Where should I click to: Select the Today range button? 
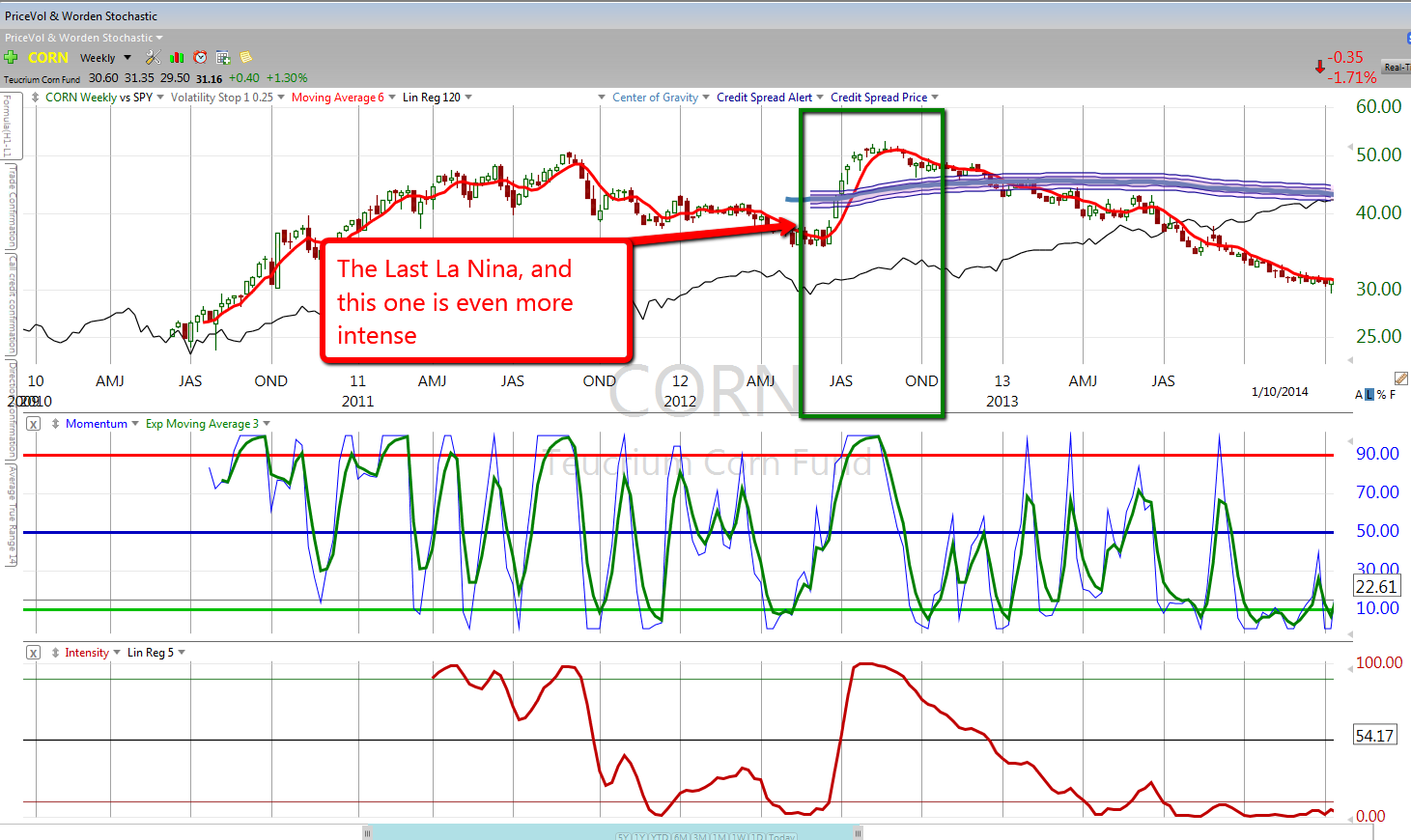click(782, 836)
